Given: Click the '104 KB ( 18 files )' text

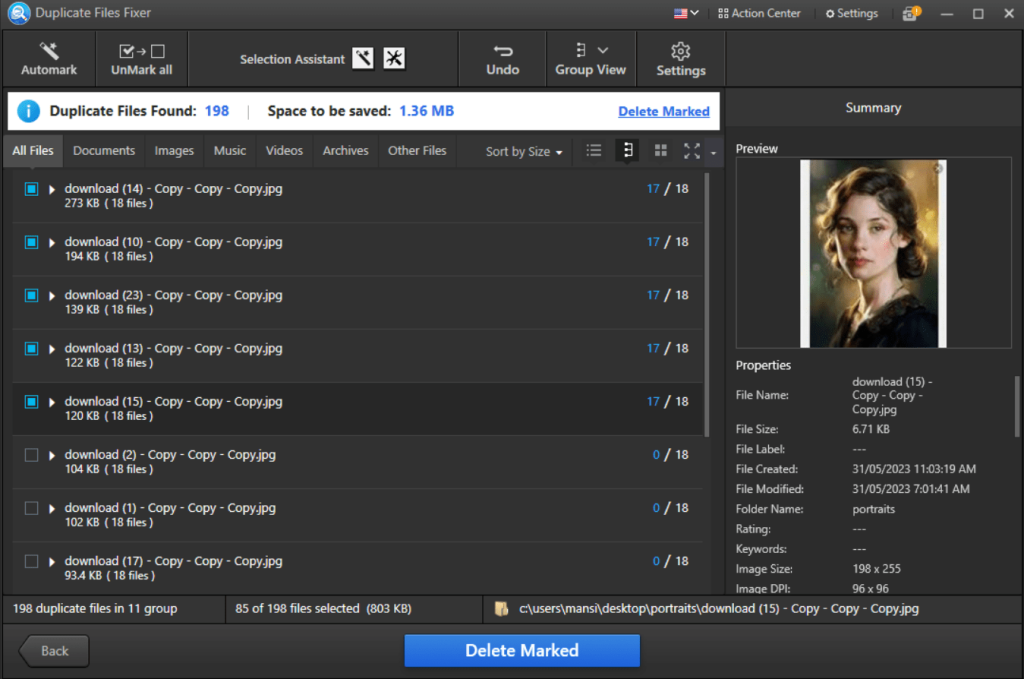Looking at the screenshot, I should [x=109, y=469].
